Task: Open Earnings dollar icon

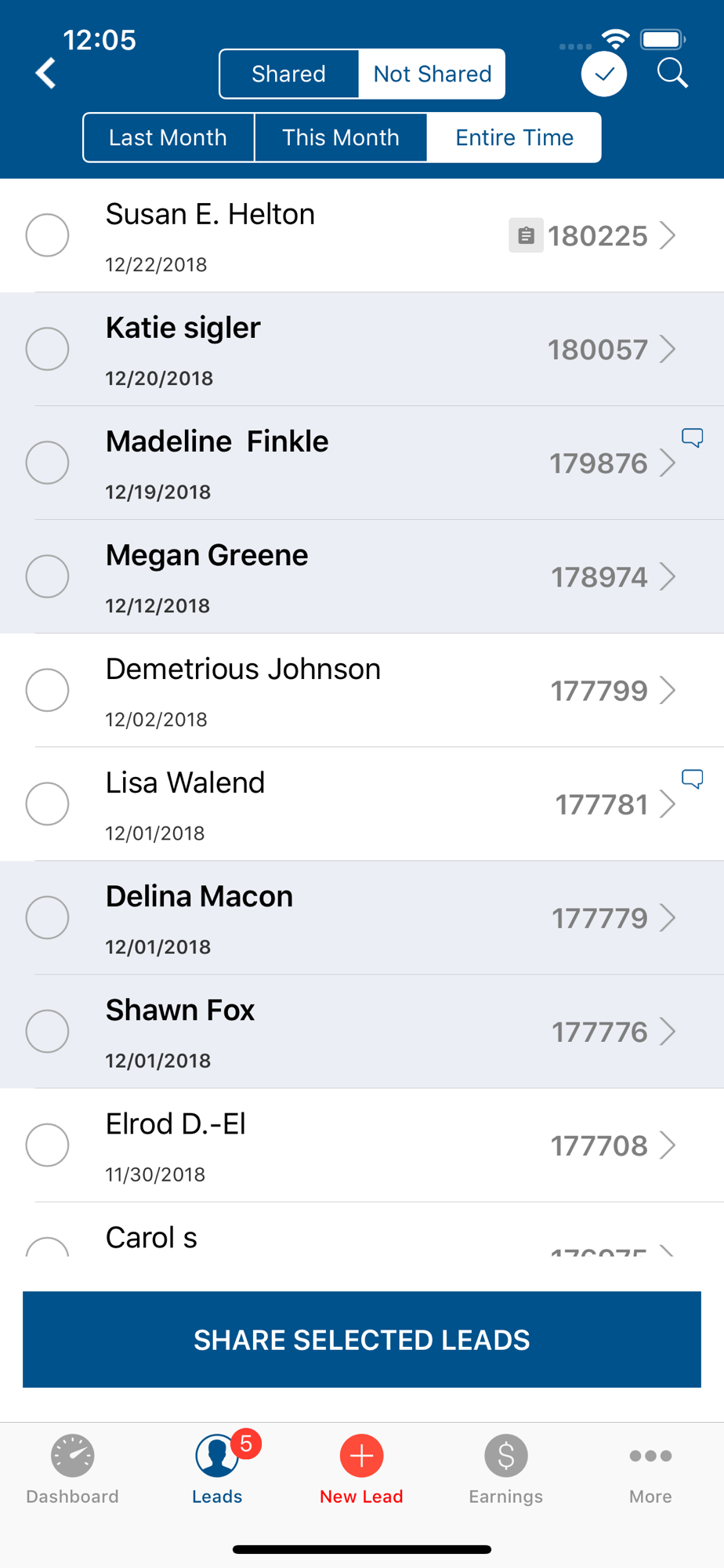Action: (506, 1456)
